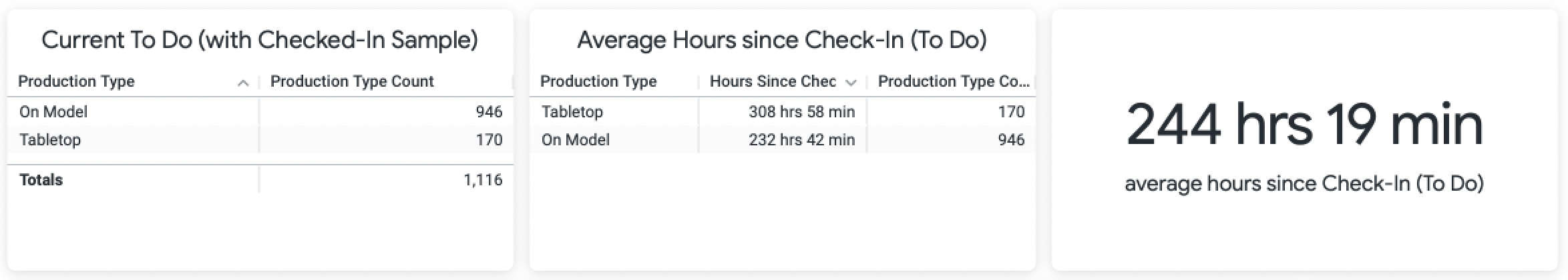Click Current To Do tile title
Image resolution: width=1568 pixels, height=280 pixels.
[x=260, y=40]
